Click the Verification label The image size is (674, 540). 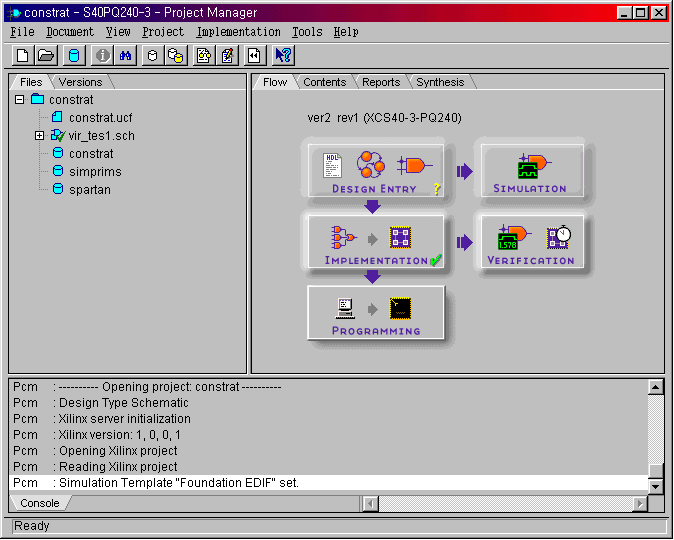(x=531, y=260)
